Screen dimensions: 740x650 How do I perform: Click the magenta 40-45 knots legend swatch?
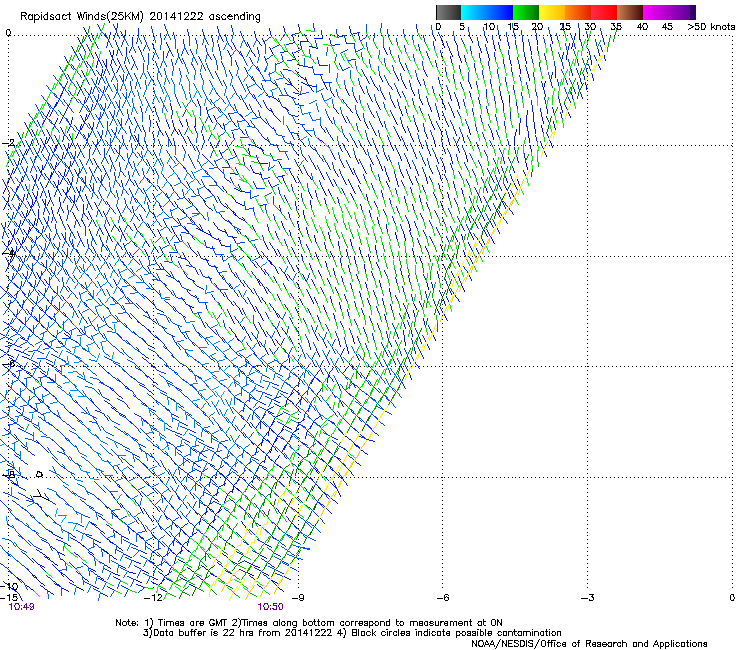click(x=656, y=12)
